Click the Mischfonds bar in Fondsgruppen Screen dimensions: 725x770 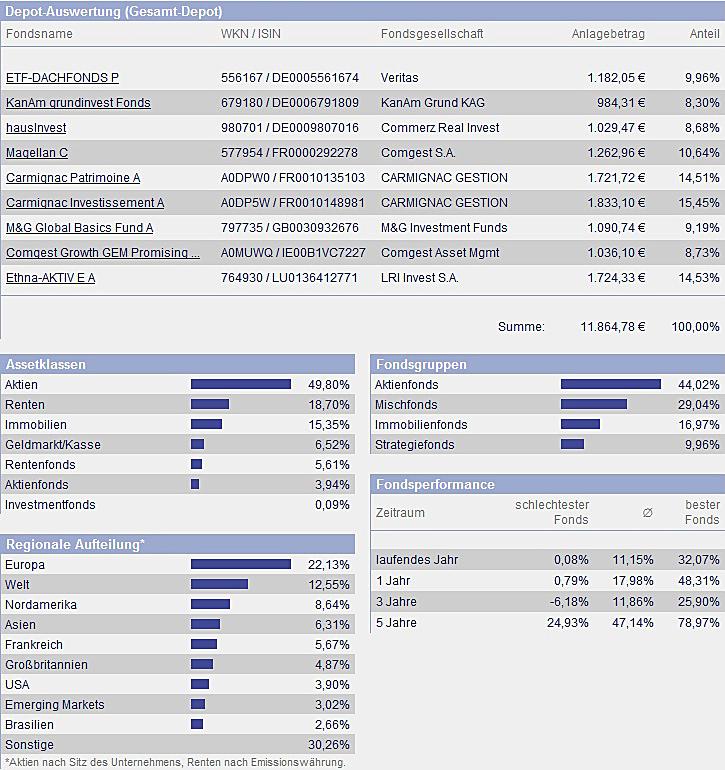[x=594, y=405]
